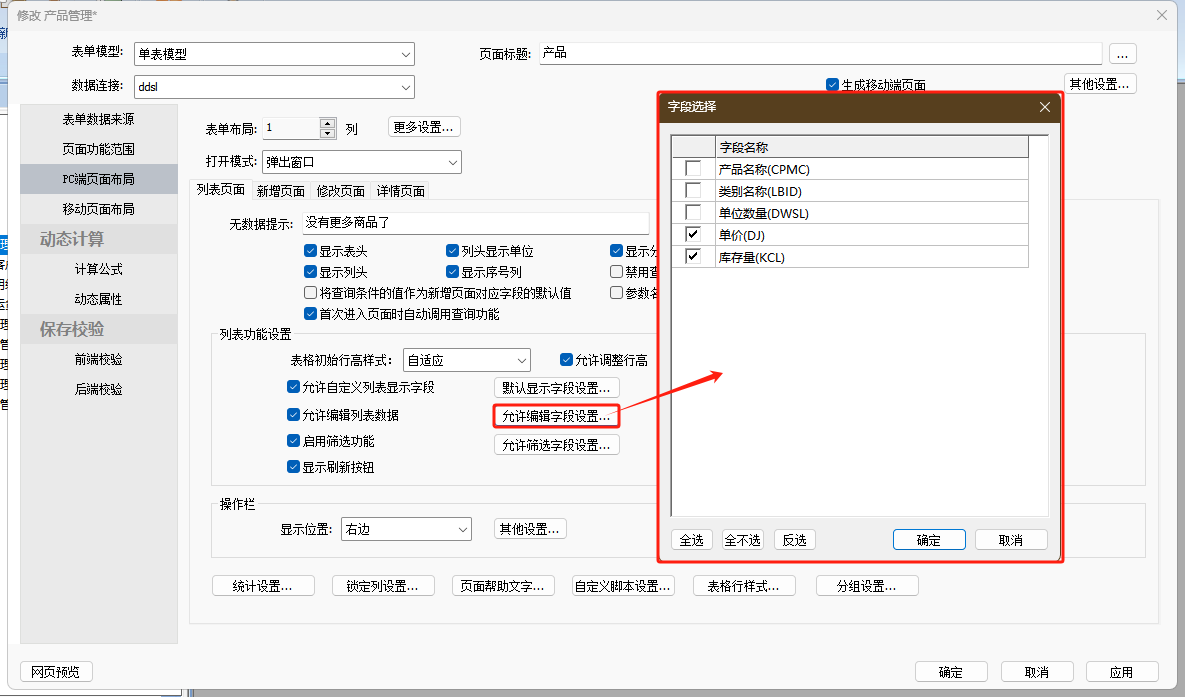Image resolution: width=1185 pixels, height=697 pixels.
Task: Switch to the 新增页面 tab
Action: coord(280,191)
